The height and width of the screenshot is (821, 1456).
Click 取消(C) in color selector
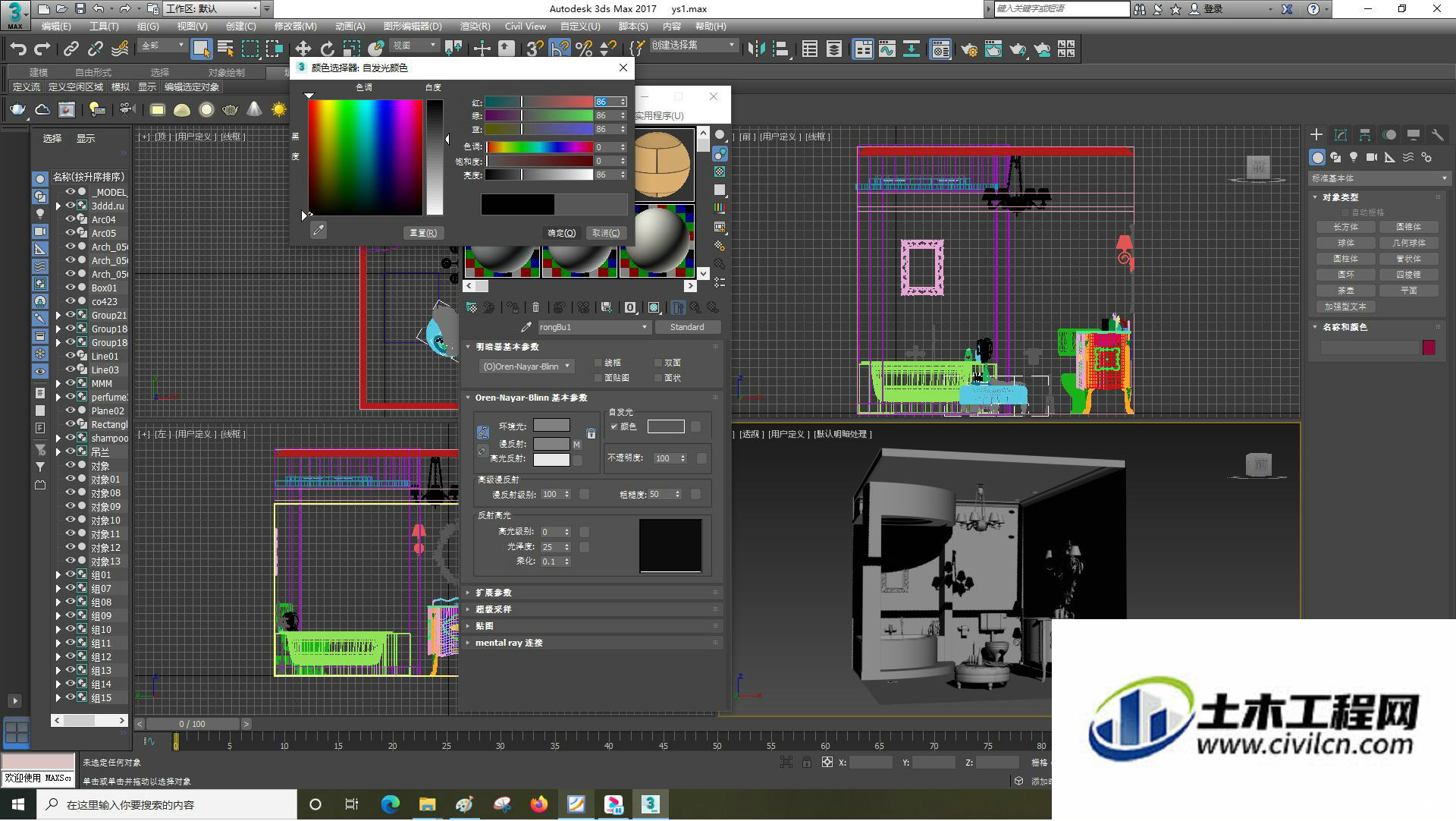coord(606,233)
